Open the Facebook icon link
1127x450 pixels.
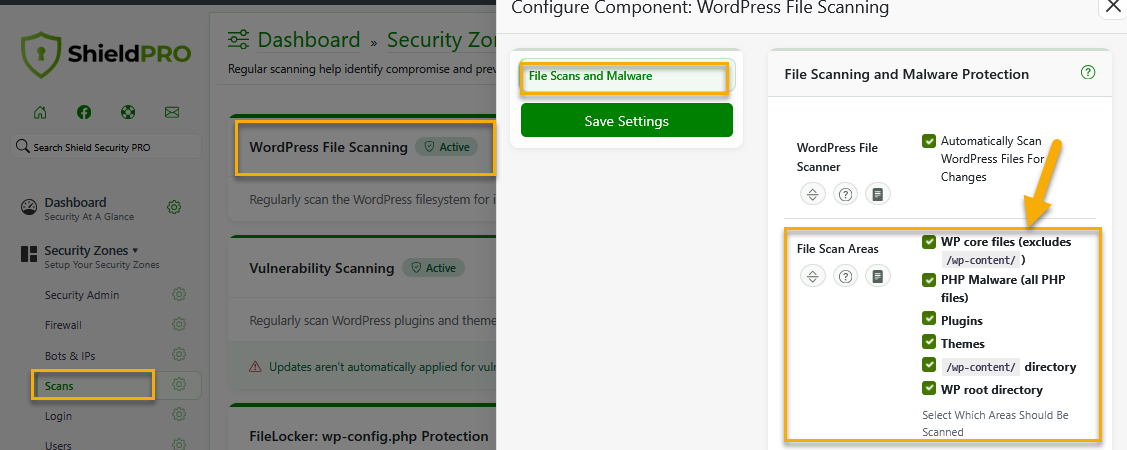pyautogui.click(x=84, y=112)
